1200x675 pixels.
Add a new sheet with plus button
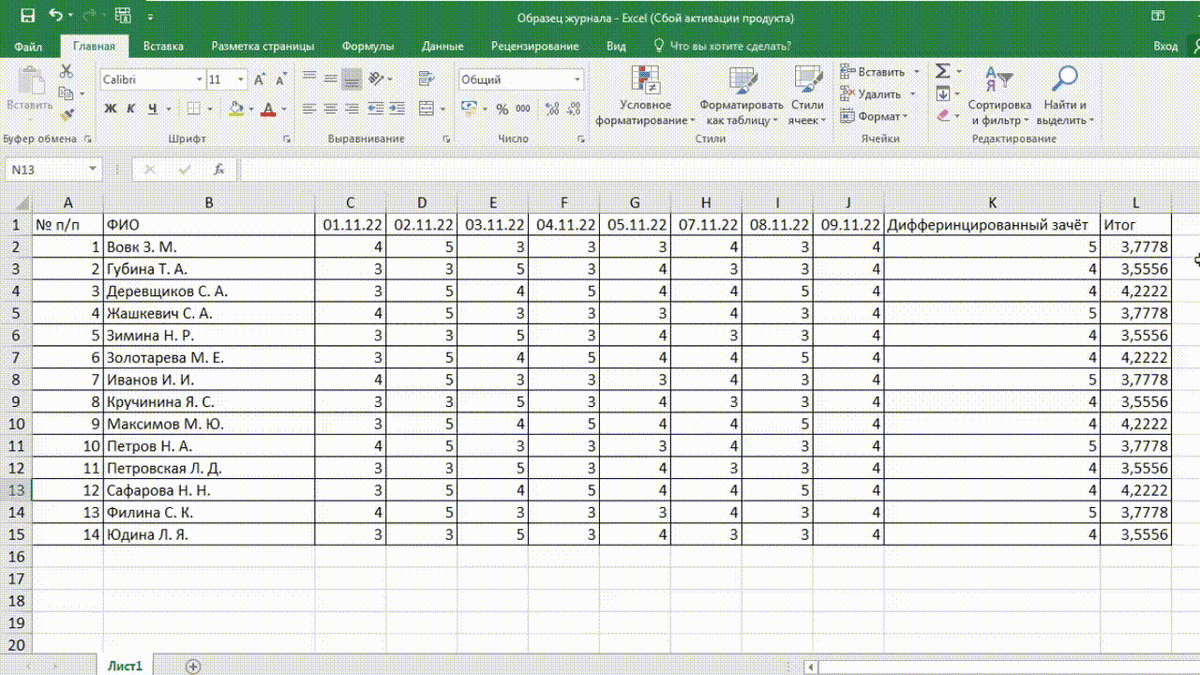[194, 666]
